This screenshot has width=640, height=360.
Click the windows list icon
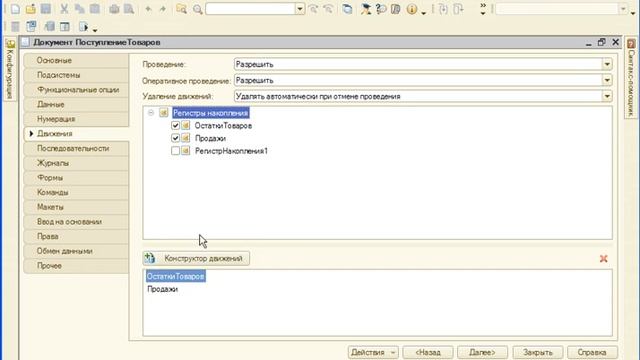pyautogui.click(x=347, y=9)
